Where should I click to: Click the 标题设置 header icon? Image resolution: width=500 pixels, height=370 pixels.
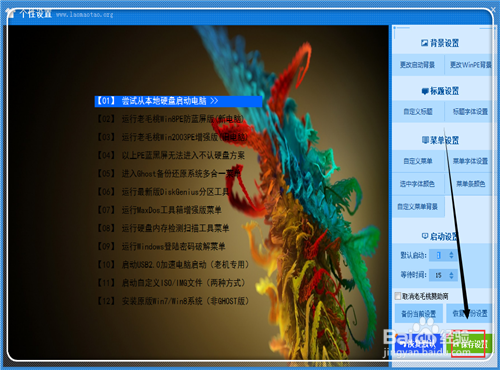click(425, 91)
